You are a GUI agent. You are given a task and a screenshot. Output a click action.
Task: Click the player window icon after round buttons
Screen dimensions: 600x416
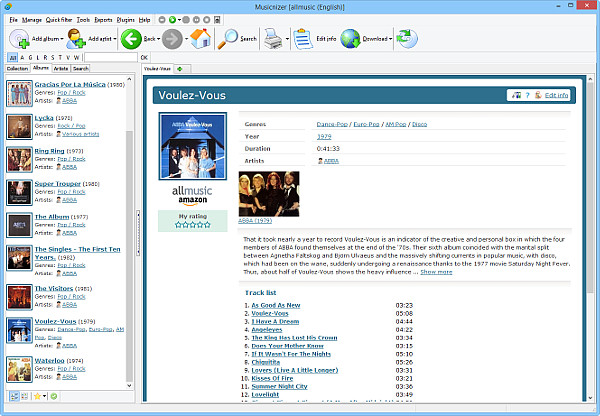(x=217, y=20)
